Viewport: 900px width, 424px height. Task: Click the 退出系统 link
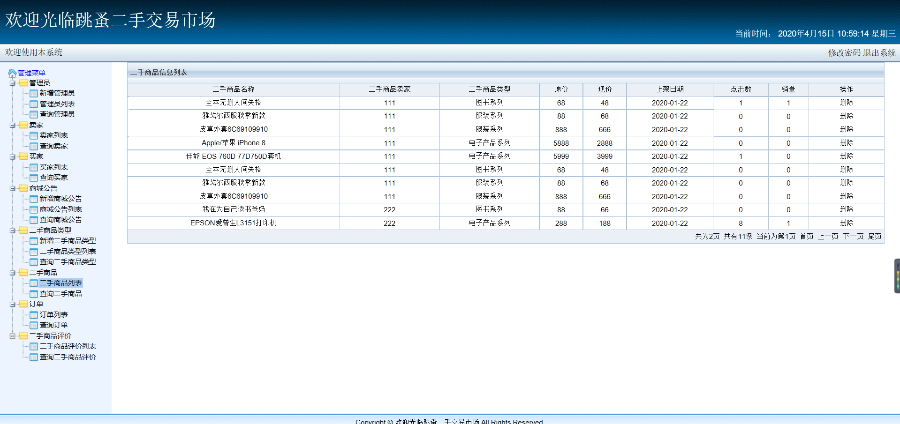[879, 53]
